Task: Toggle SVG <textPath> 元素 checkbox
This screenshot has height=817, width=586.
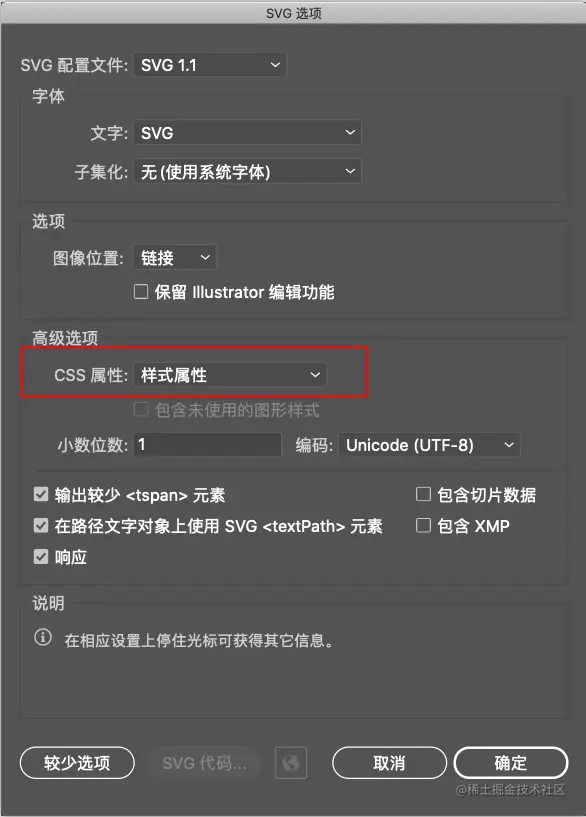Action: 41,525
